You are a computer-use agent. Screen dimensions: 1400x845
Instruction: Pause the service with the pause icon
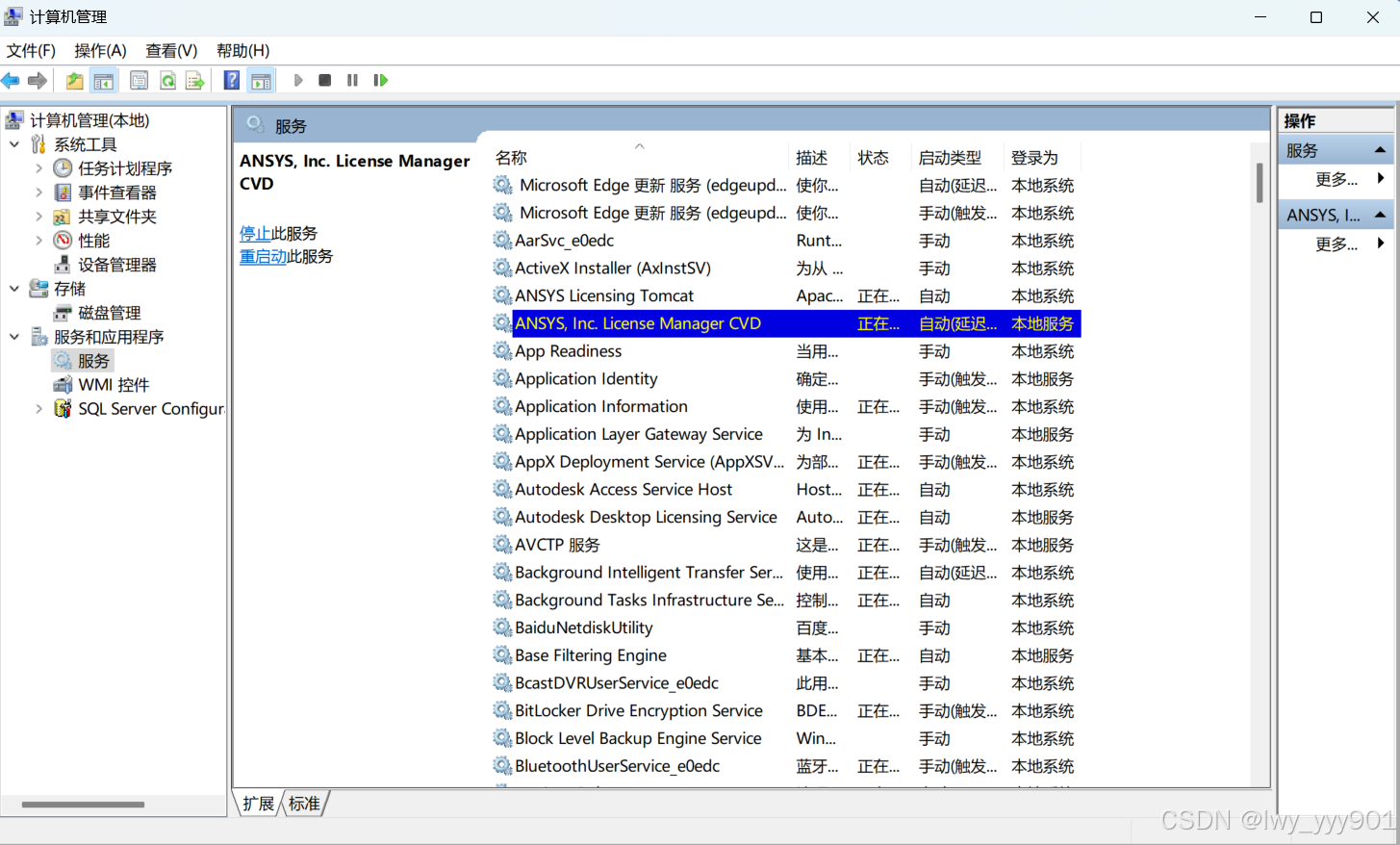click(353, 81)
